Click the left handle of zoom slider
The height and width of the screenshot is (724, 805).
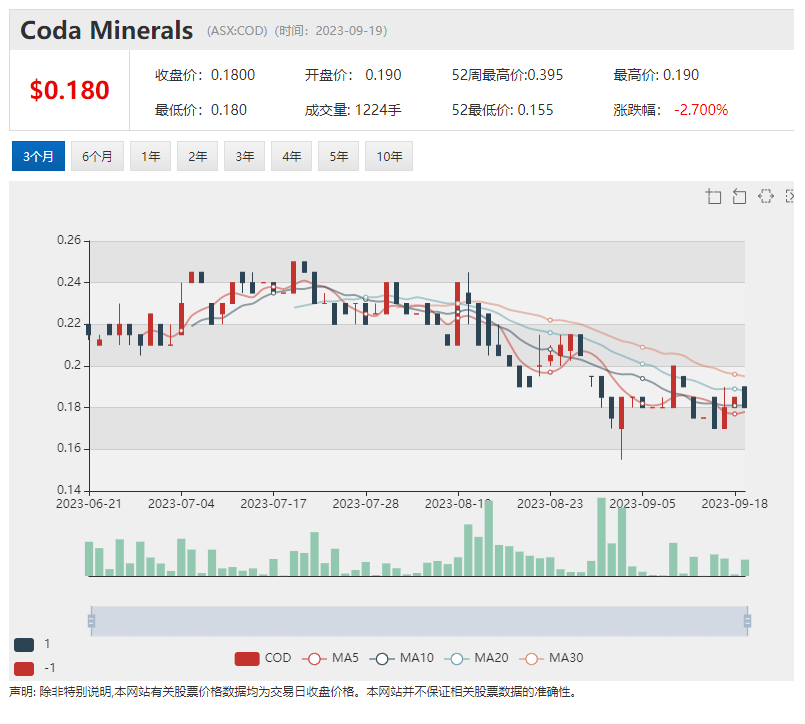tap(91, 621)
